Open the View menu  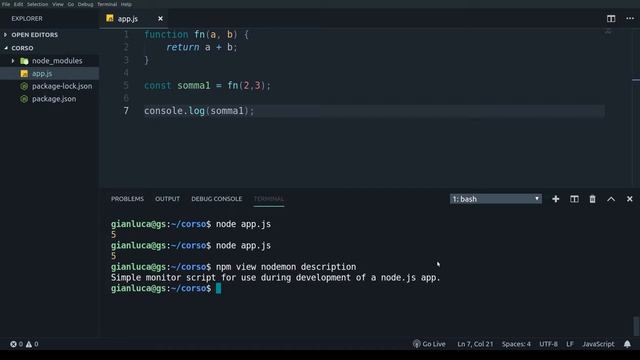point(58,4)
